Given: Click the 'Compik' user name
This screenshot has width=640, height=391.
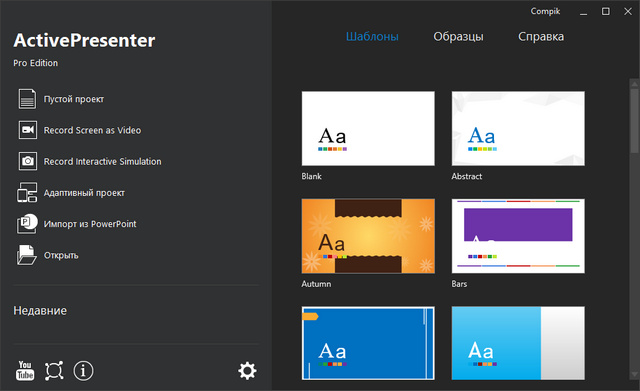Looking at the screenshot, I should [x=545, y=11].
